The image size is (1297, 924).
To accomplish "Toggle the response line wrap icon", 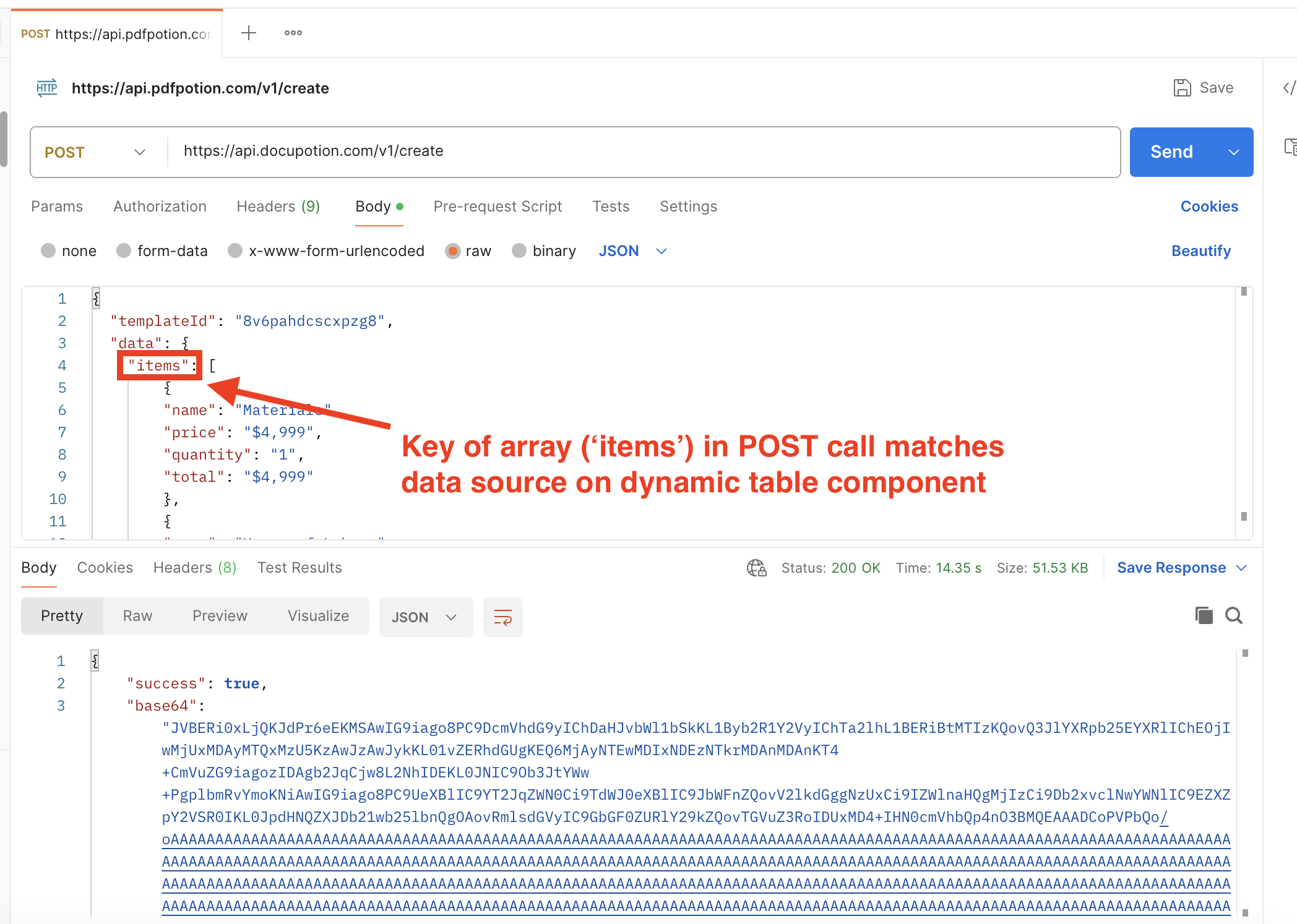I will click(502, 617).
